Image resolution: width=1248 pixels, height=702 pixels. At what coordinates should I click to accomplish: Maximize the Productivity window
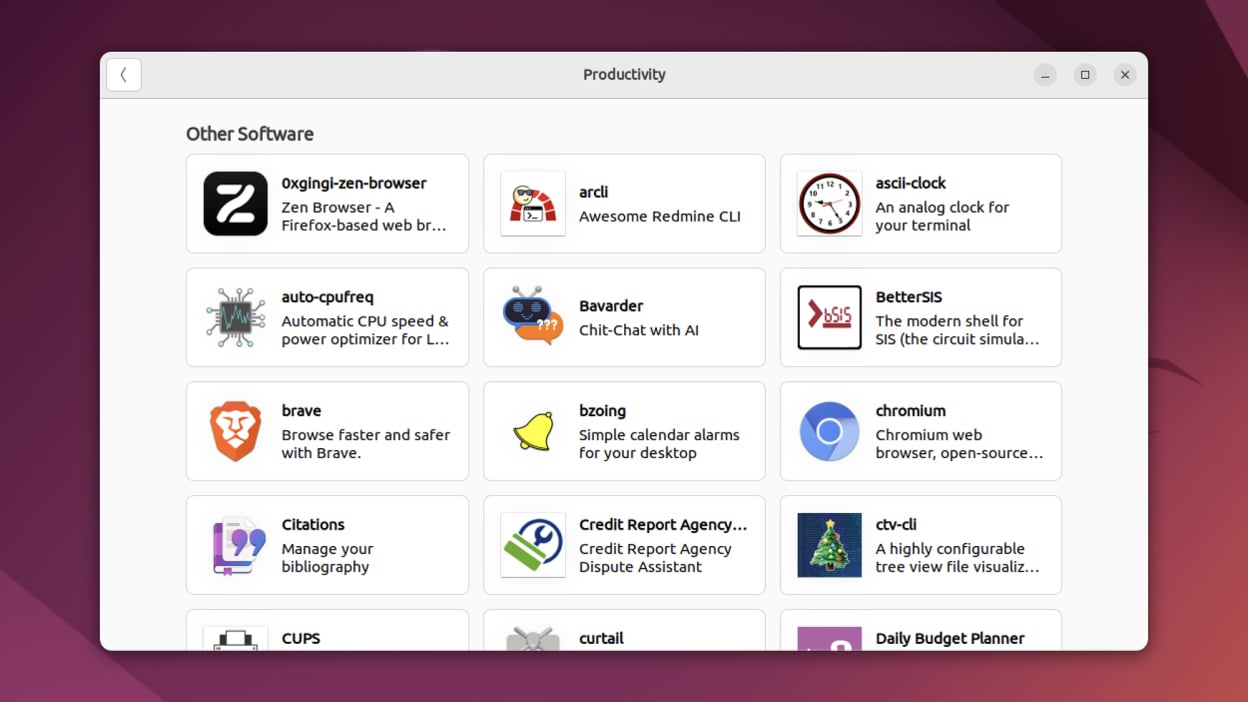(x=1085, y=75)
